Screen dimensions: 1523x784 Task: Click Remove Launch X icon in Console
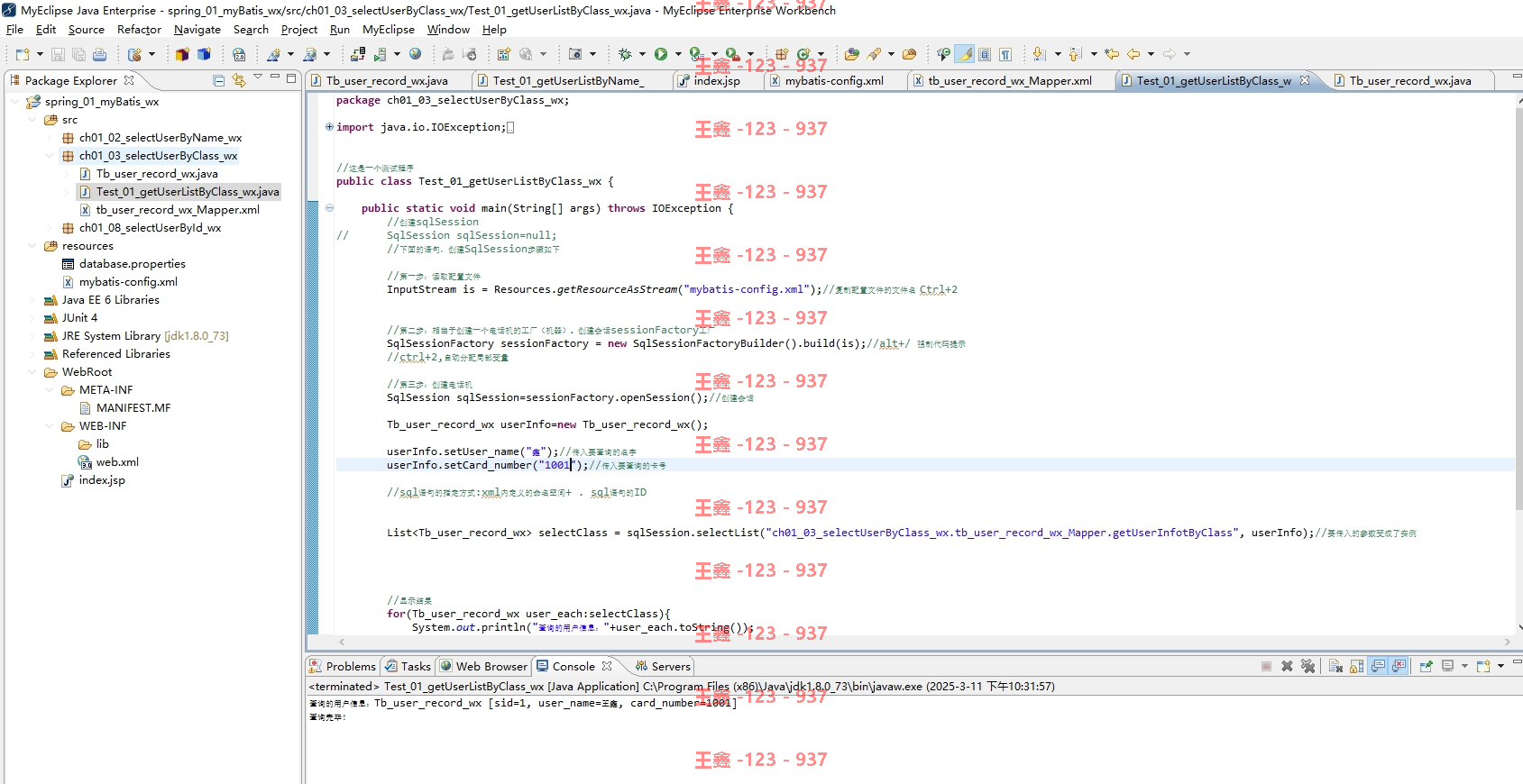tap(1287, 666)
